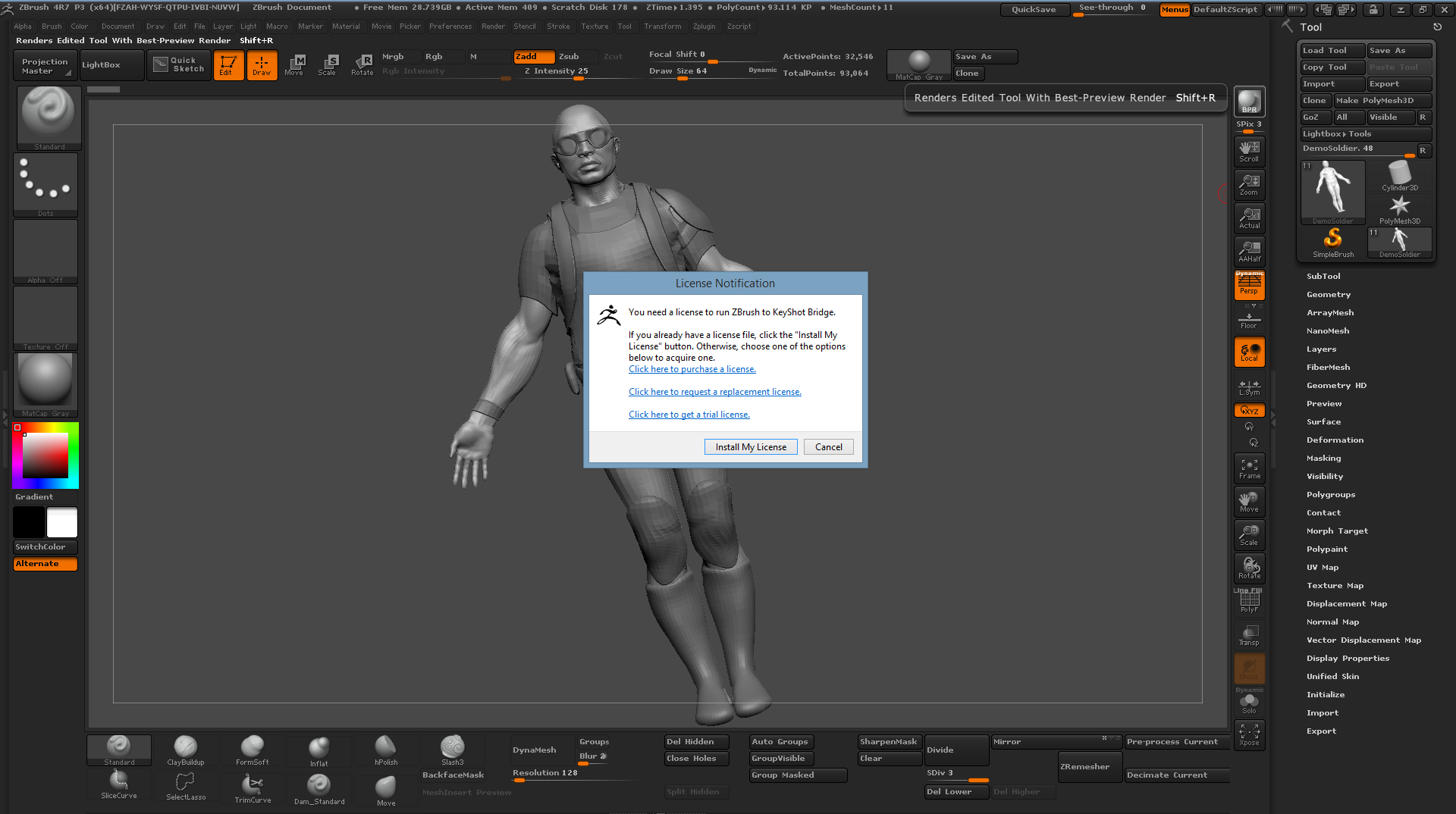The image size is (1456, 814).
Task: Open the request replacement license link
Action: (x=714, y=392)
